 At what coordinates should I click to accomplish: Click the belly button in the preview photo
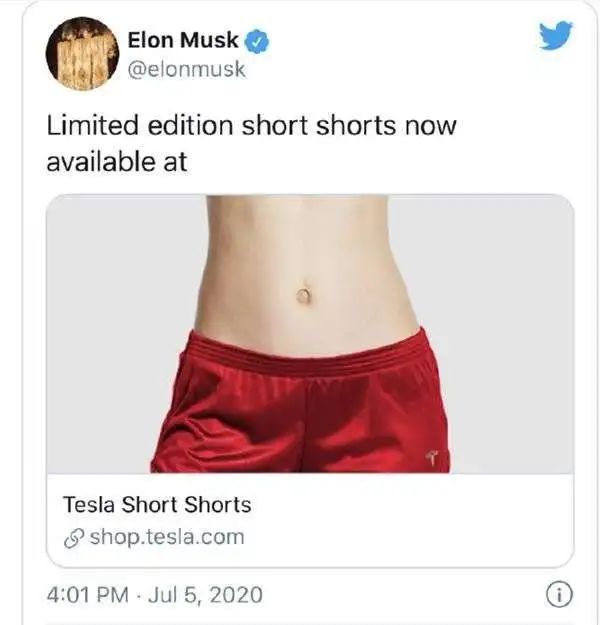[x=303, y=295]
